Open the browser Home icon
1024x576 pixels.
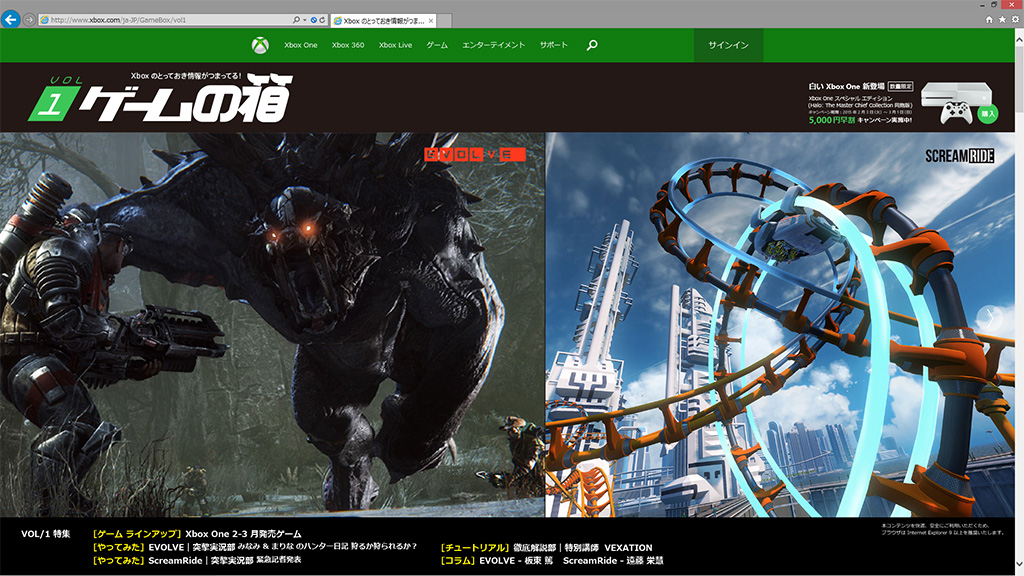(989, 20)
